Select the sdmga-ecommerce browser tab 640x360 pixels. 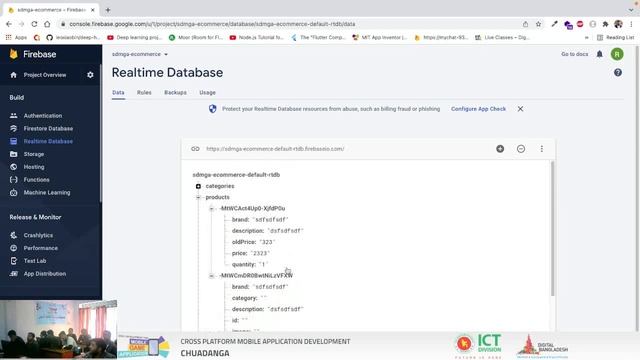coord(51,10)
